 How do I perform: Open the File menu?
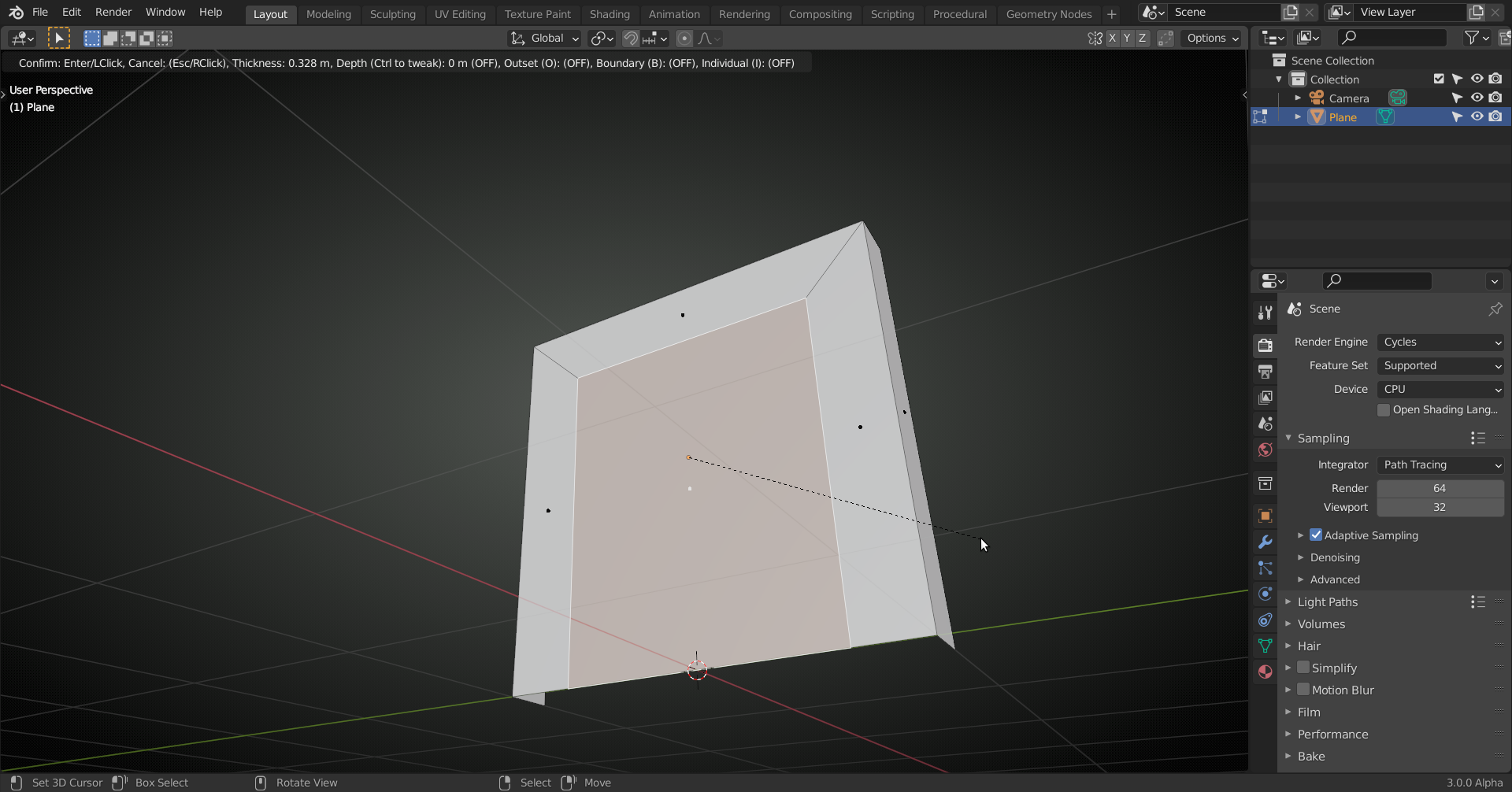[40, 13]
